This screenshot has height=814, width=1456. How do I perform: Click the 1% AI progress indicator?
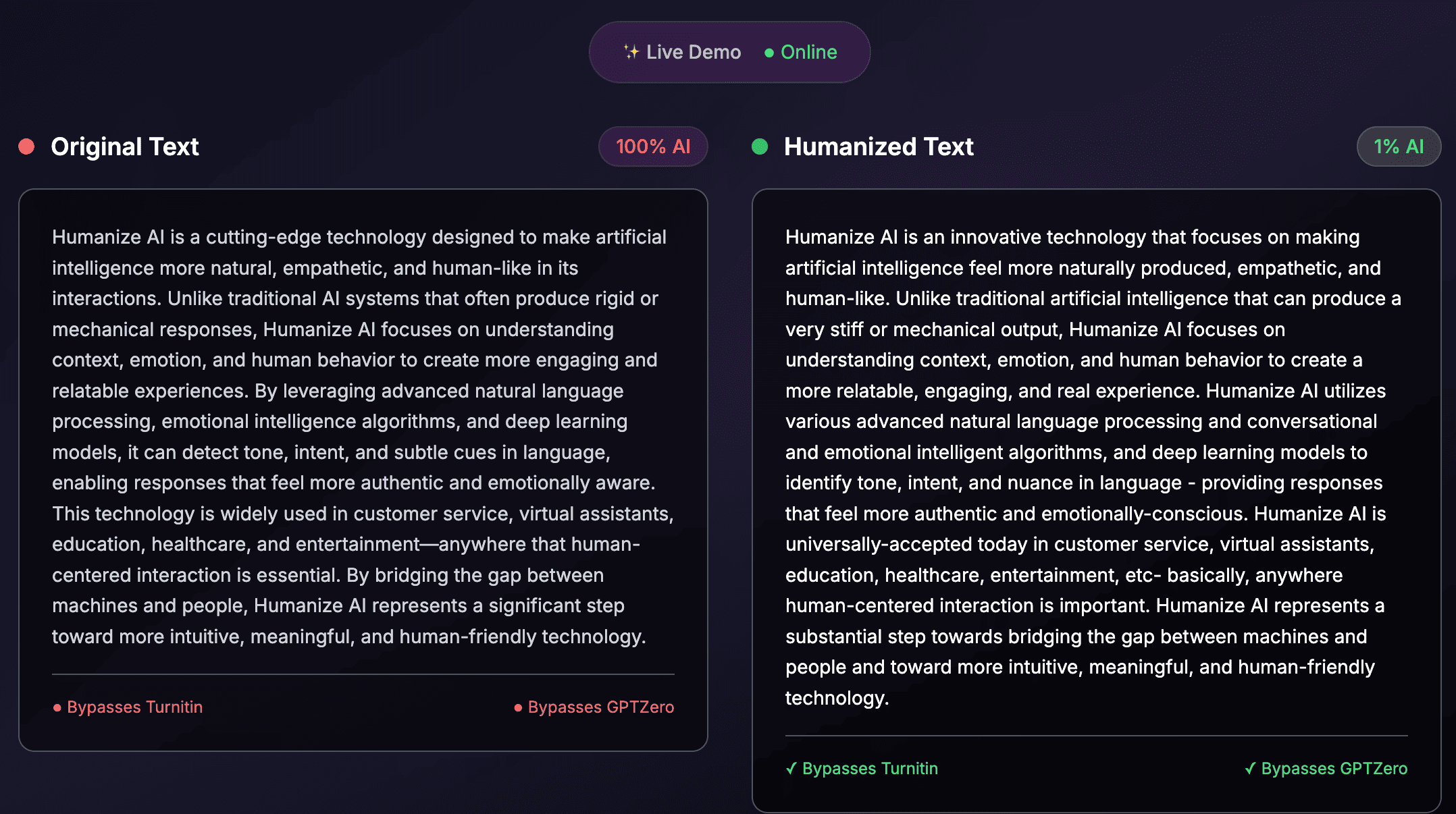click(x=1399, y=146)
